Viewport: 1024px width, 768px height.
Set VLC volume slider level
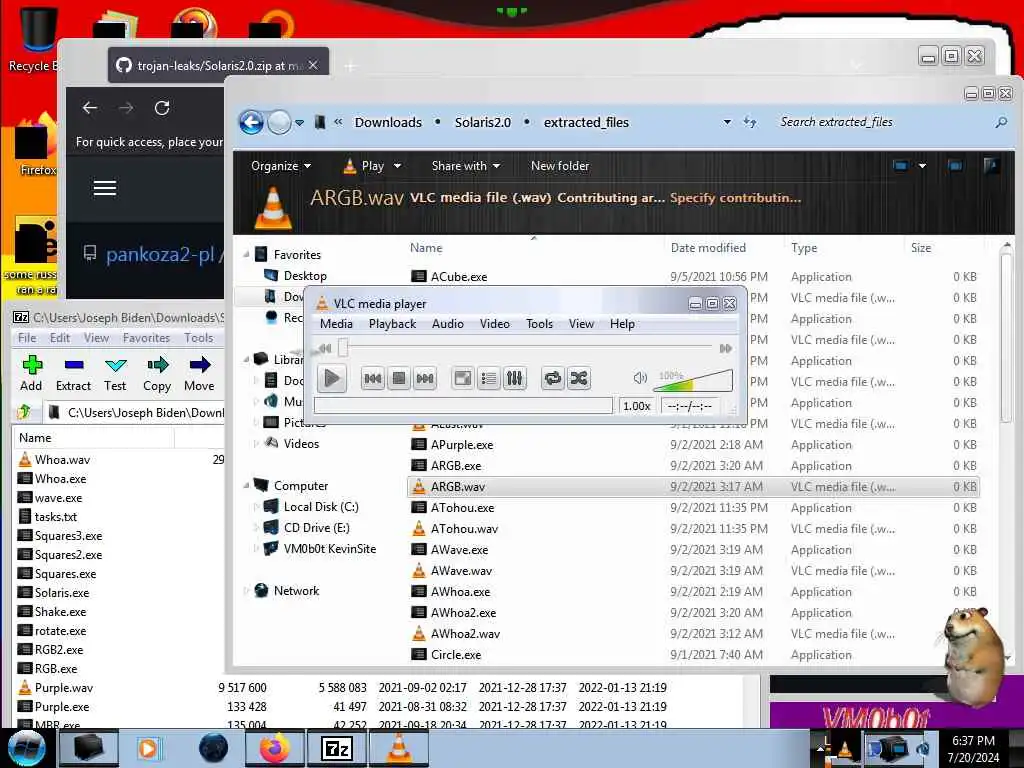coord(693,379)
